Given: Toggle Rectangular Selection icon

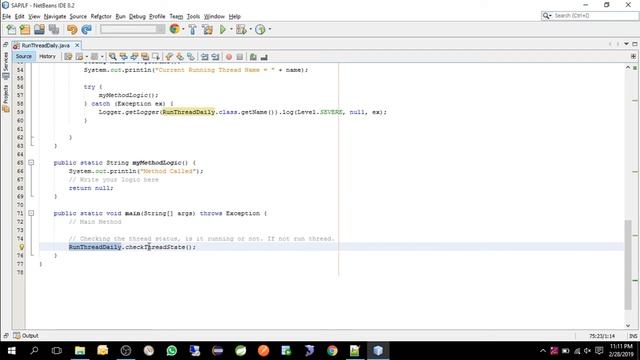Looking at the screenshot, I should coord(156,57).
